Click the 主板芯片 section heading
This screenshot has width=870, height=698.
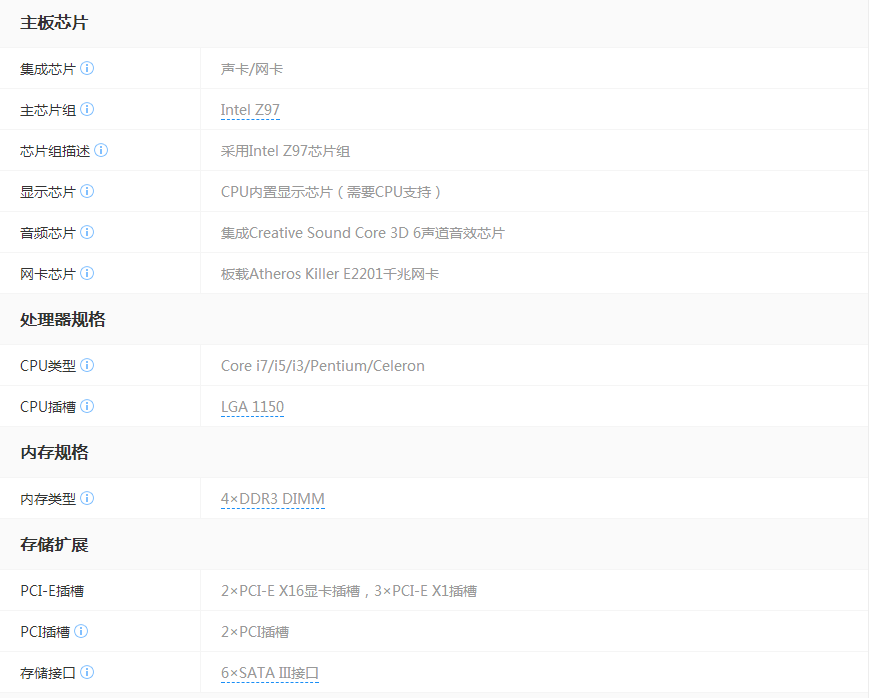coord(54,23)
